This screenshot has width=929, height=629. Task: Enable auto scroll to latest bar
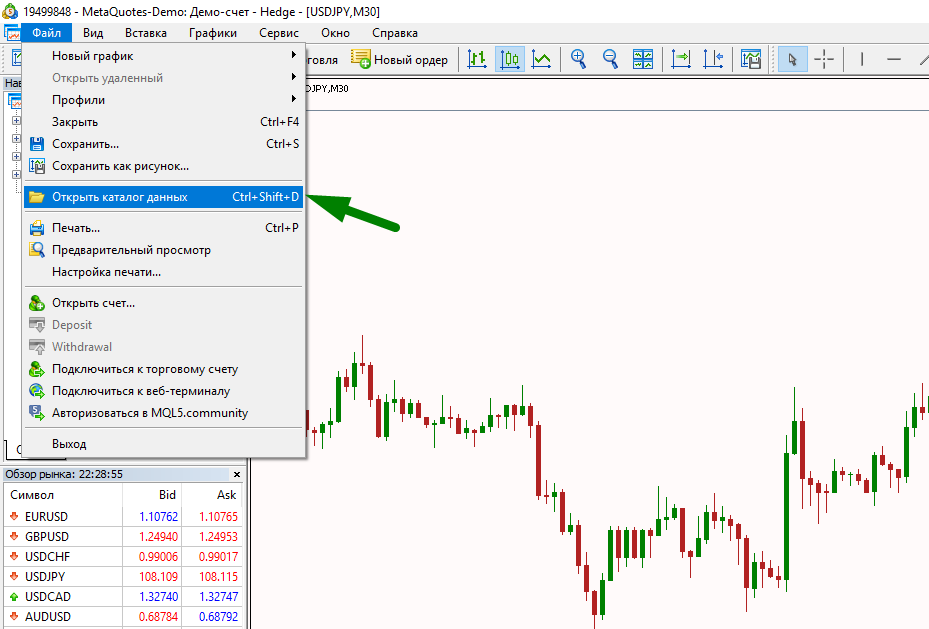point(681,59)
